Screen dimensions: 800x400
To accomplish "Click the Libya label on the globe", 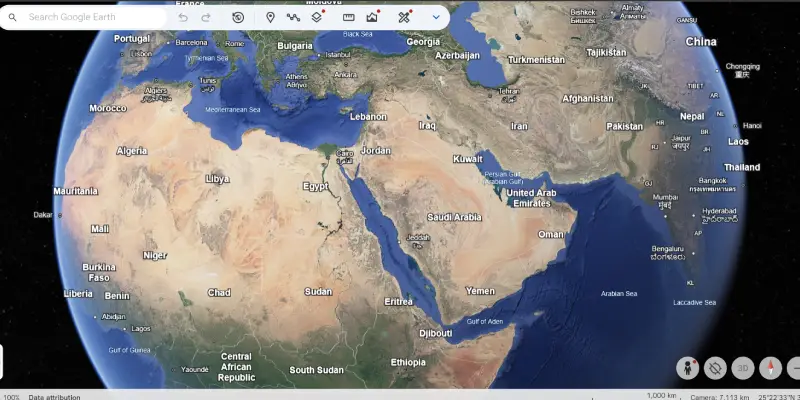I will pos(217,179).
